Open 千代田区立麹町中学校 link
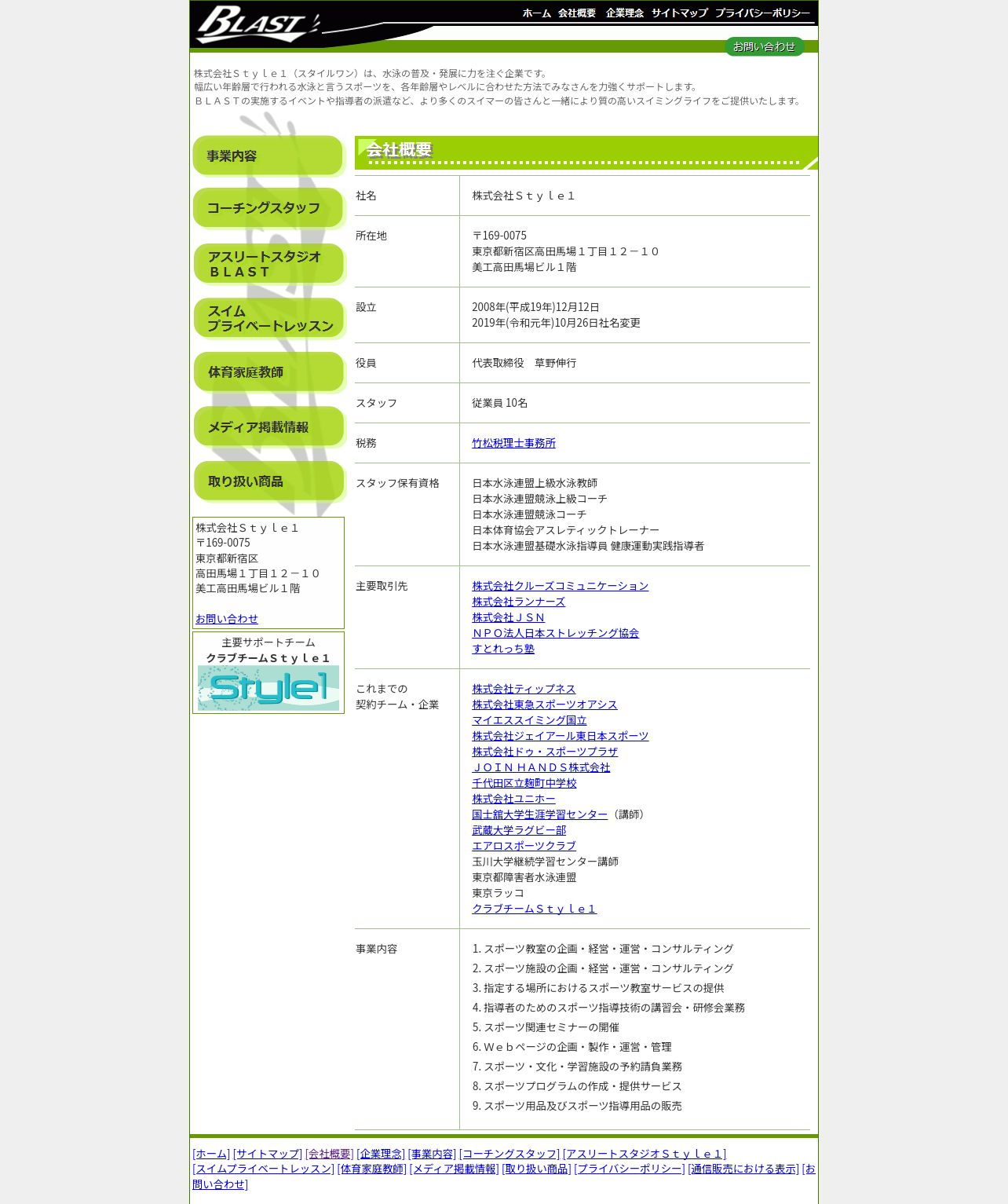The height and width of the screenshot is (1204, 1008). (x=524, y=783)
